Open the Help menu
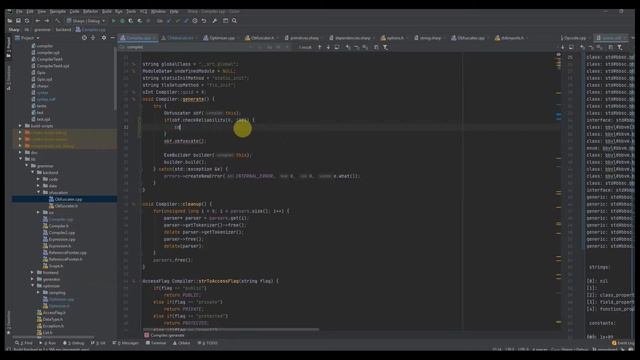640x360 pixels. tap(174, 11)
